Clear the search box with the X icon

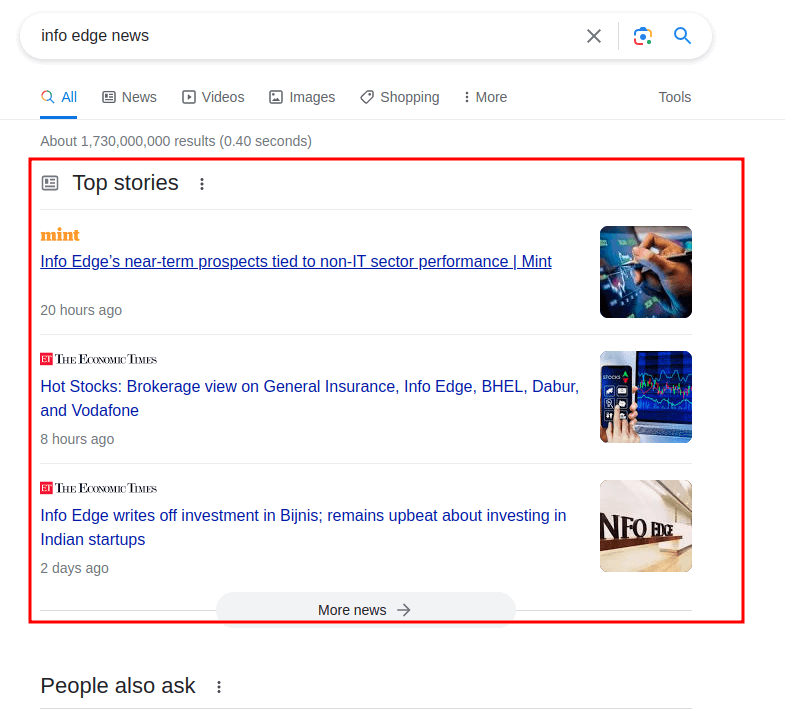[x=594, y=36]
